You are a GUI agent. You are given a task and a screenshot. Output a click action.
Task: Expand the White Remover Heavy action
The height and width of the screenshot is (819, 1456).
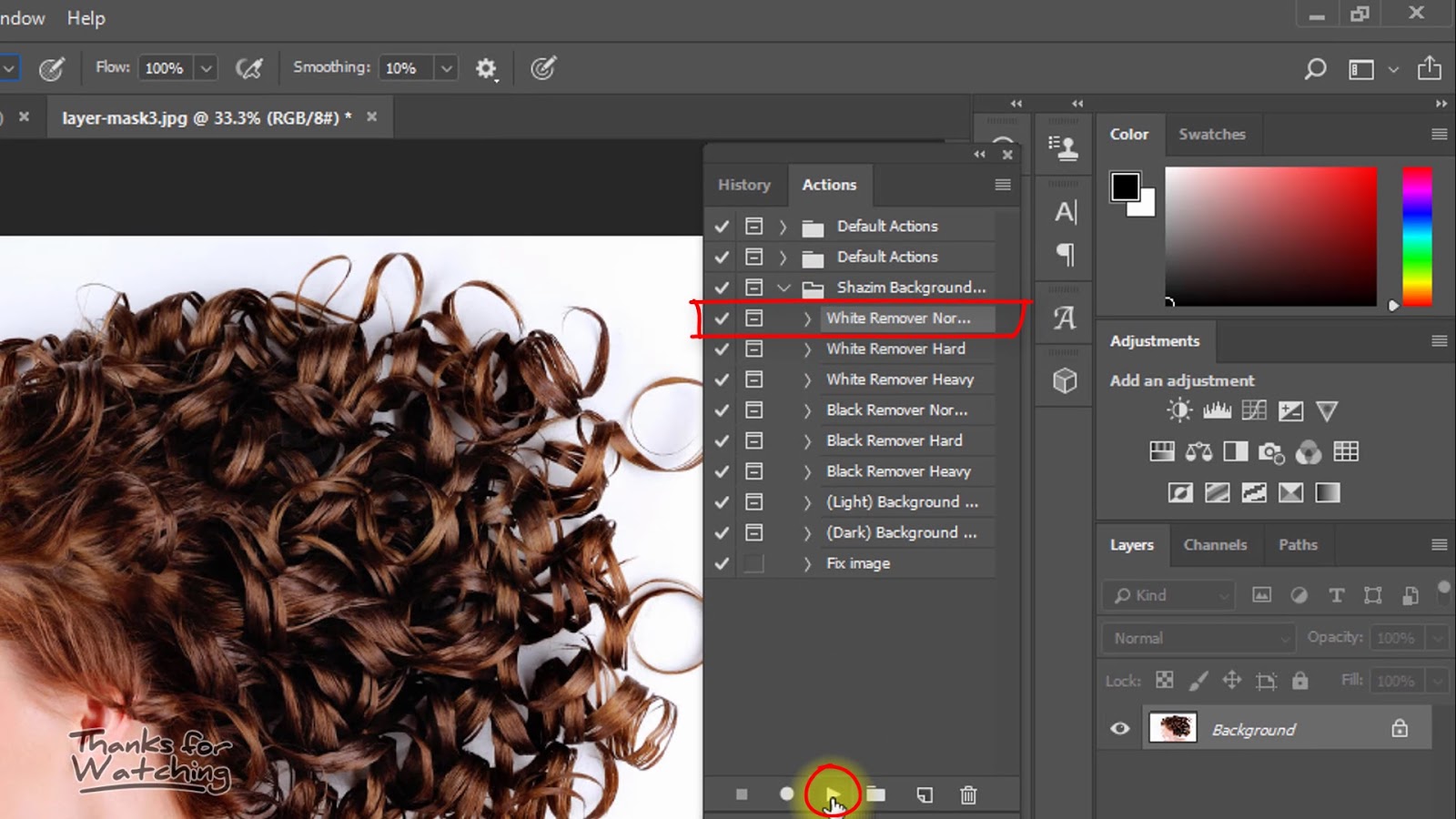pyautogui.click(x=807, y=380)
